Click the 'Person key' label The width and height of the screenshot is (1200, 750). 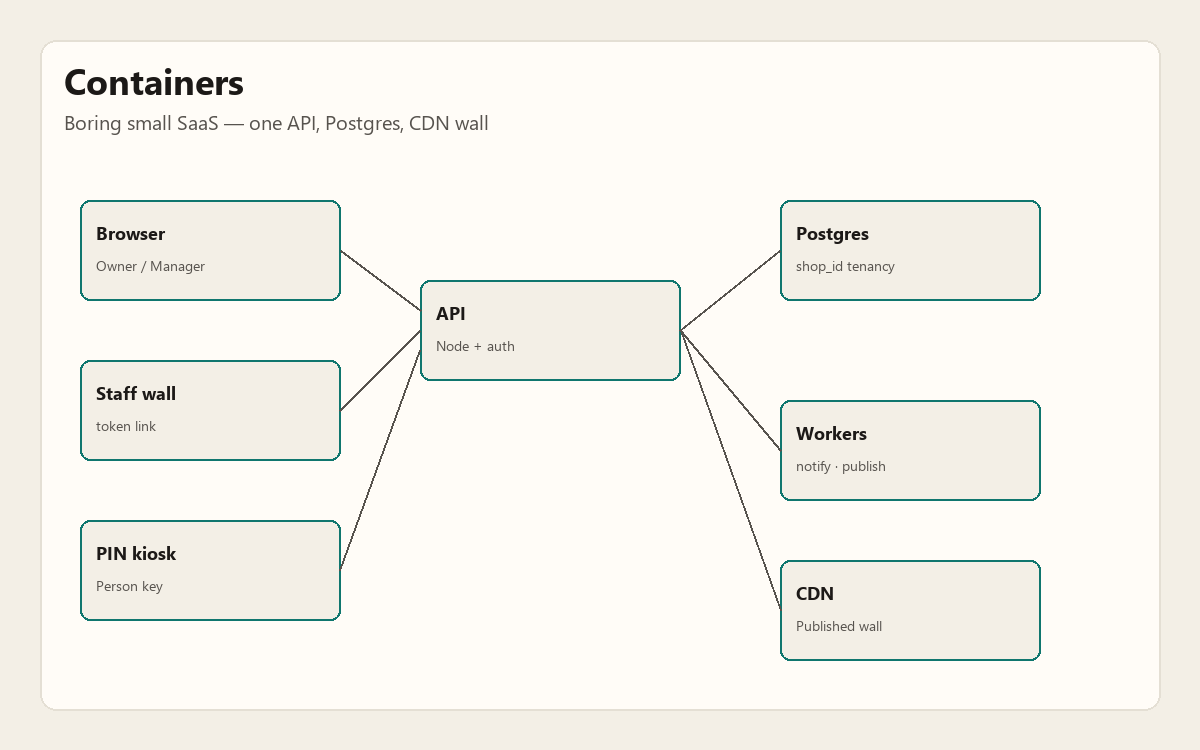point(129,586)
